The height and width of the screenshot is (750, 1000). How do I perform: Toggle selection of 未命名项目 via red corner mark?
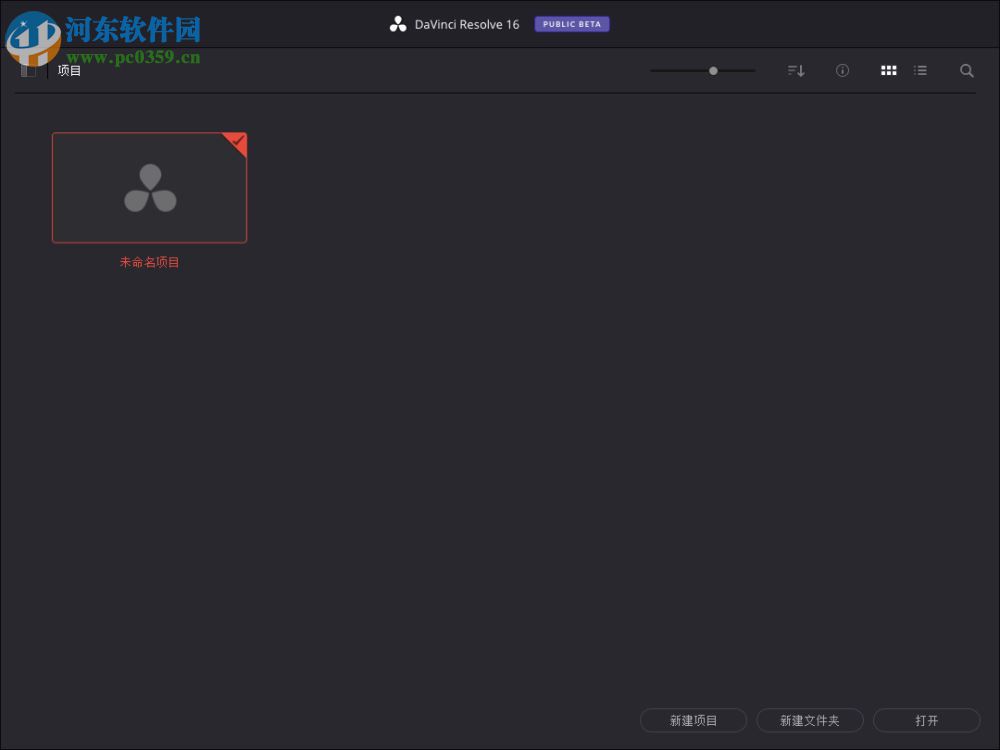click(236, 144)
